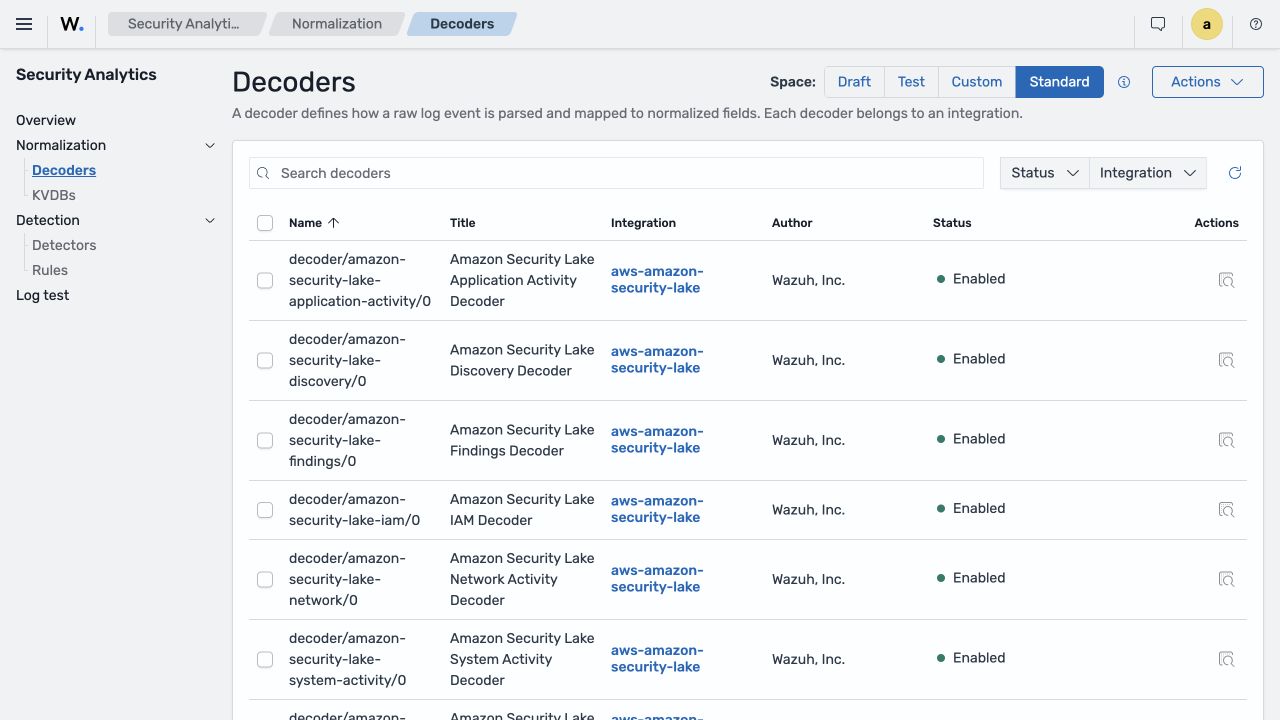Go to Normalization breadcrumb
This screenshot has width=1280, height=720.
[x=337, y=24]
